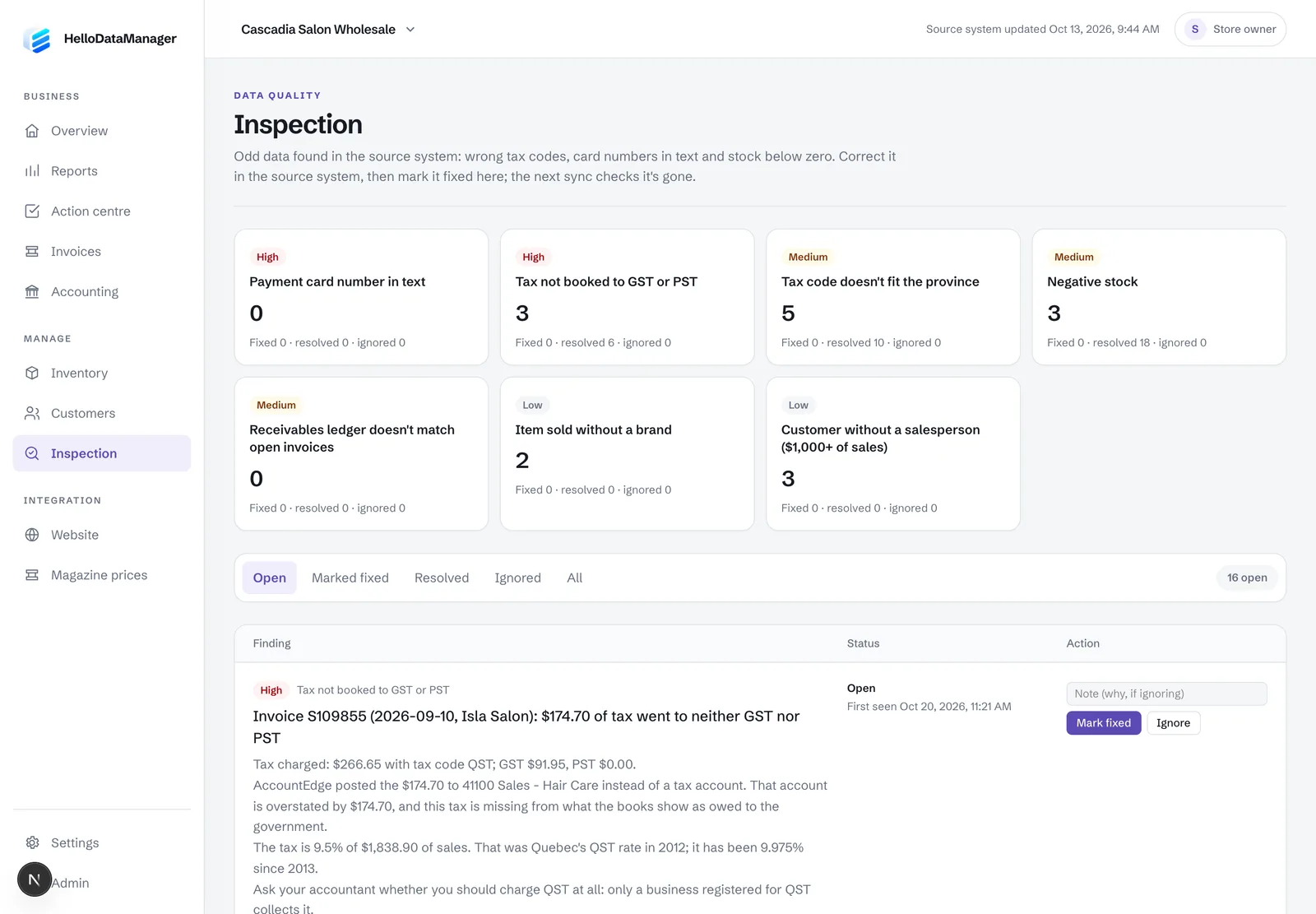Click the Website globe icon
This screenshot has width=1316, height=914.
32,535
